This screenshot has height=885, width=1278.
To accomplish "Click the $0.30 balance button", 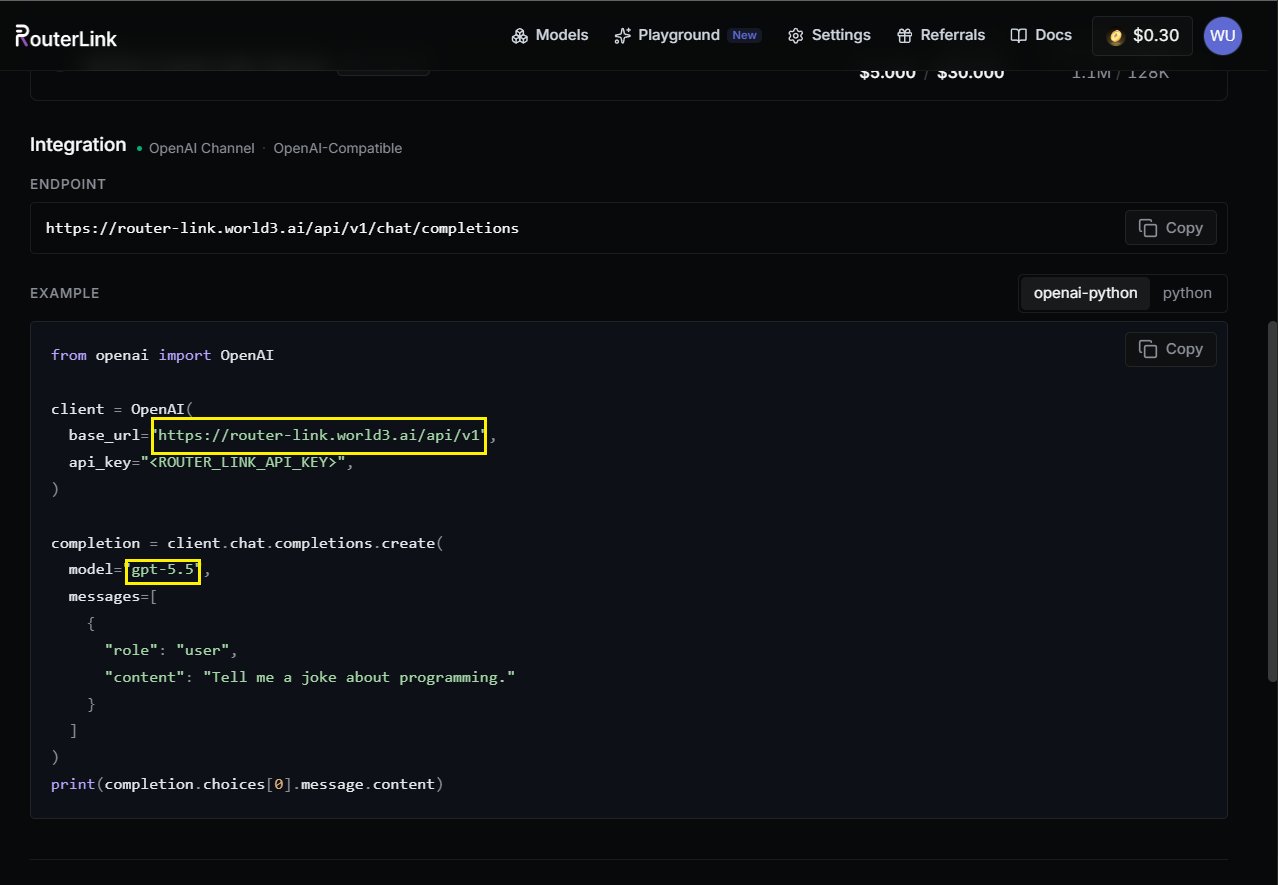I will pyautogui.click(x=1142, y=36).
